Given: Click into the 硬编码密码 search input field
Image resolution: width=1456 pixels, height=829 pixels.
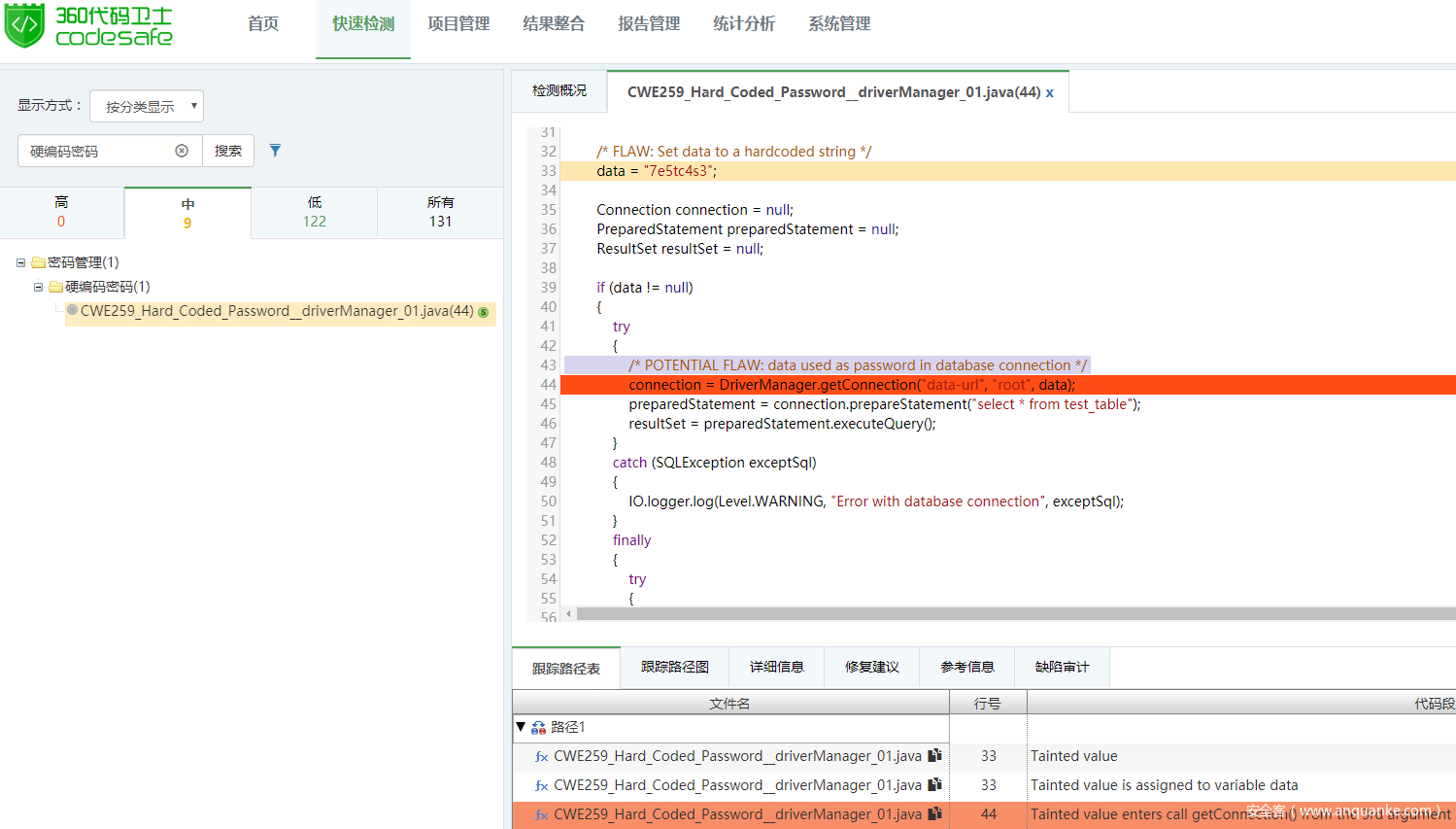Looking at the screenshot, I should pyautogui.click(x=97, y=151).
